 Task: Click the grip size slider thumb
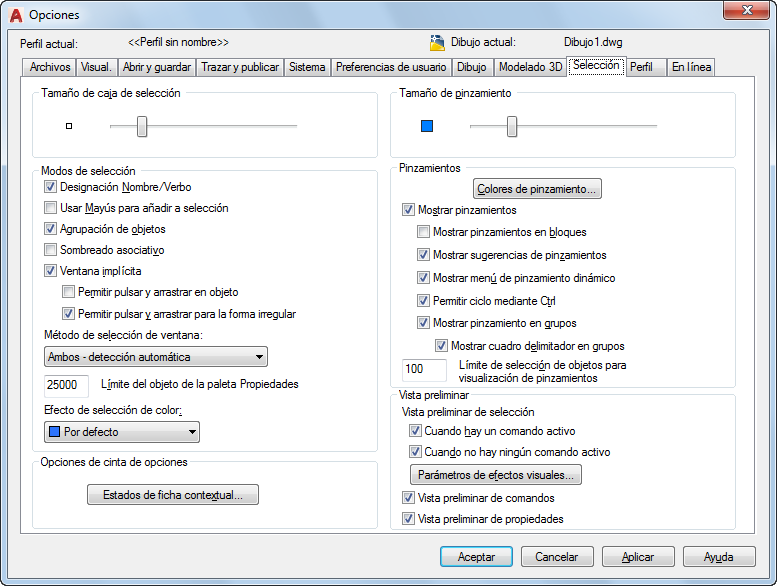(512, 126)
